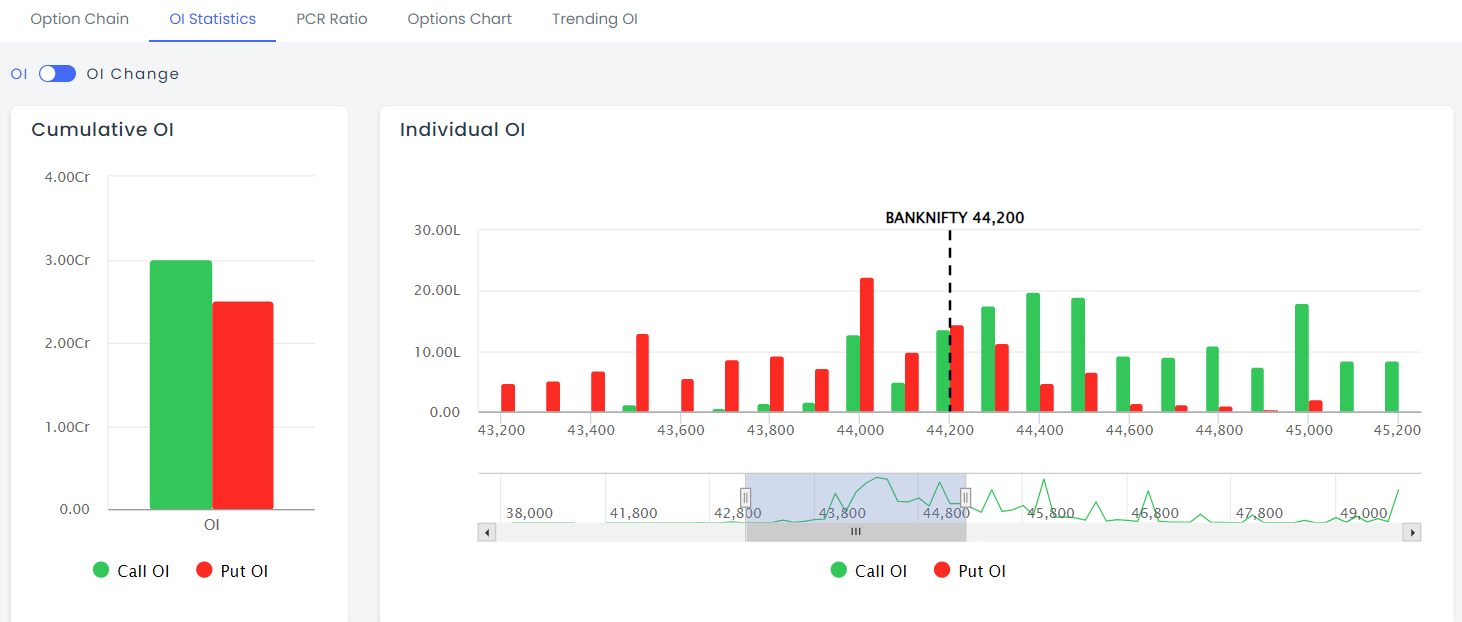This screenshot has height=622, width=1462.
Task: Toggle Put OI legend in Individual OI chart
Action: click(x=970, y=571)
